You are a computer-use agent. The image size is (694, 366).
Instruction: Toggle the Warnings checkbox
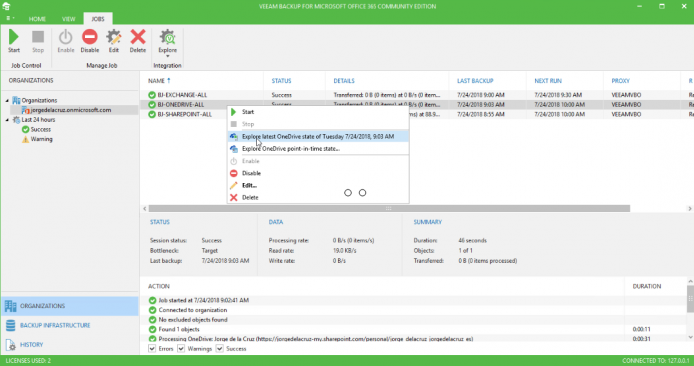(181, 349)
